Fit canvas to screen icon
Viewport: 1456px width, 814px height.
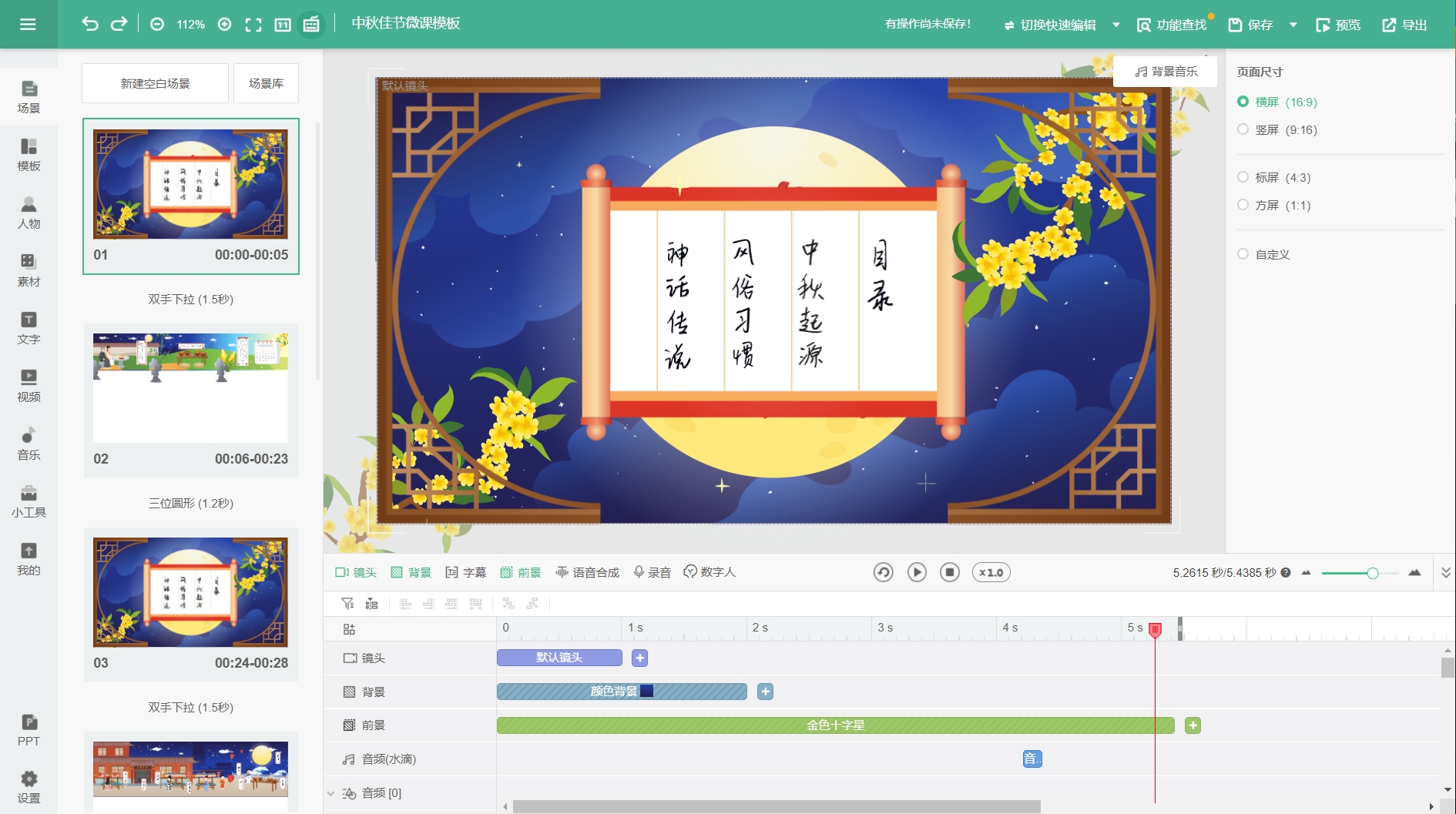253,25
